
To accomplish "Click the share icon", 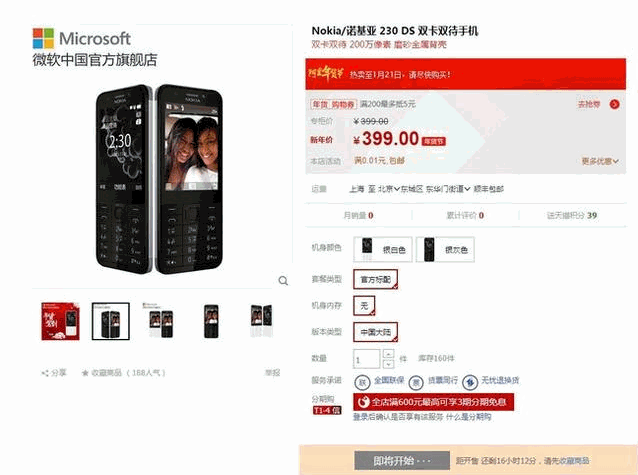I will click(x=45, y=373).
